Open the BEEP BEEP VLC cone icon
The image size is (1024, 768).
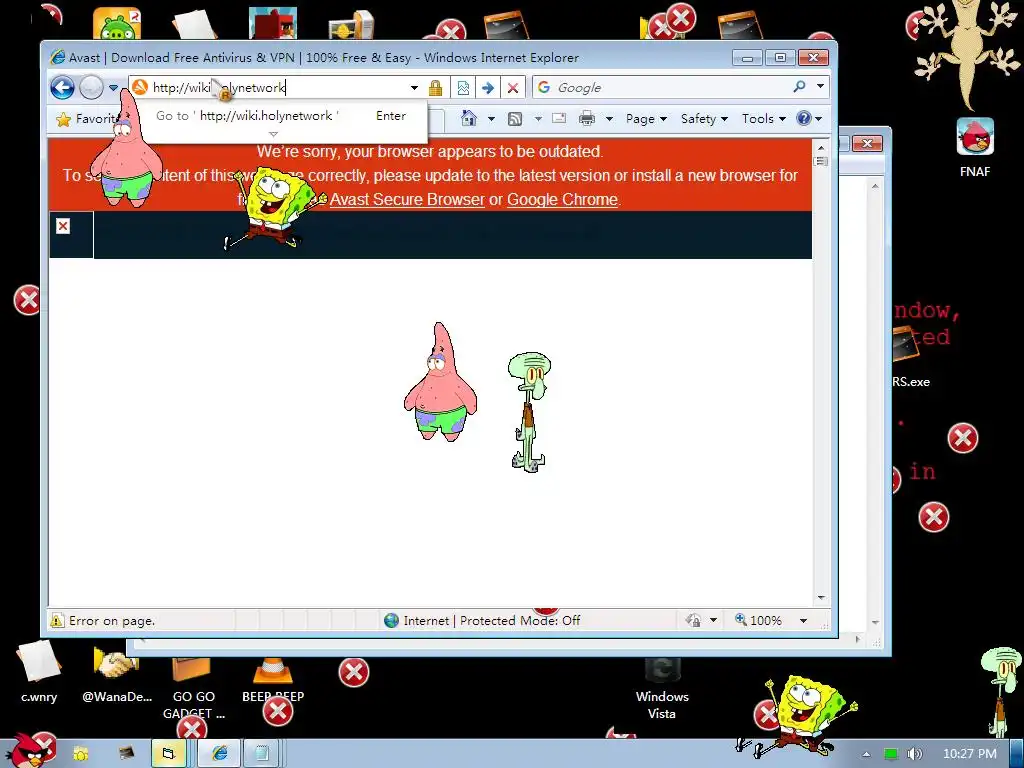click(x=273, y=679)
